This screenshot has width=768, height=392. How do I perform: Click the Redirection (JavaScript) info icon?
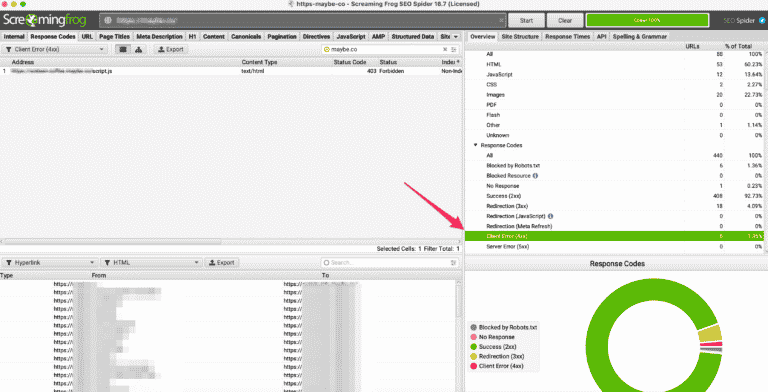551,216
